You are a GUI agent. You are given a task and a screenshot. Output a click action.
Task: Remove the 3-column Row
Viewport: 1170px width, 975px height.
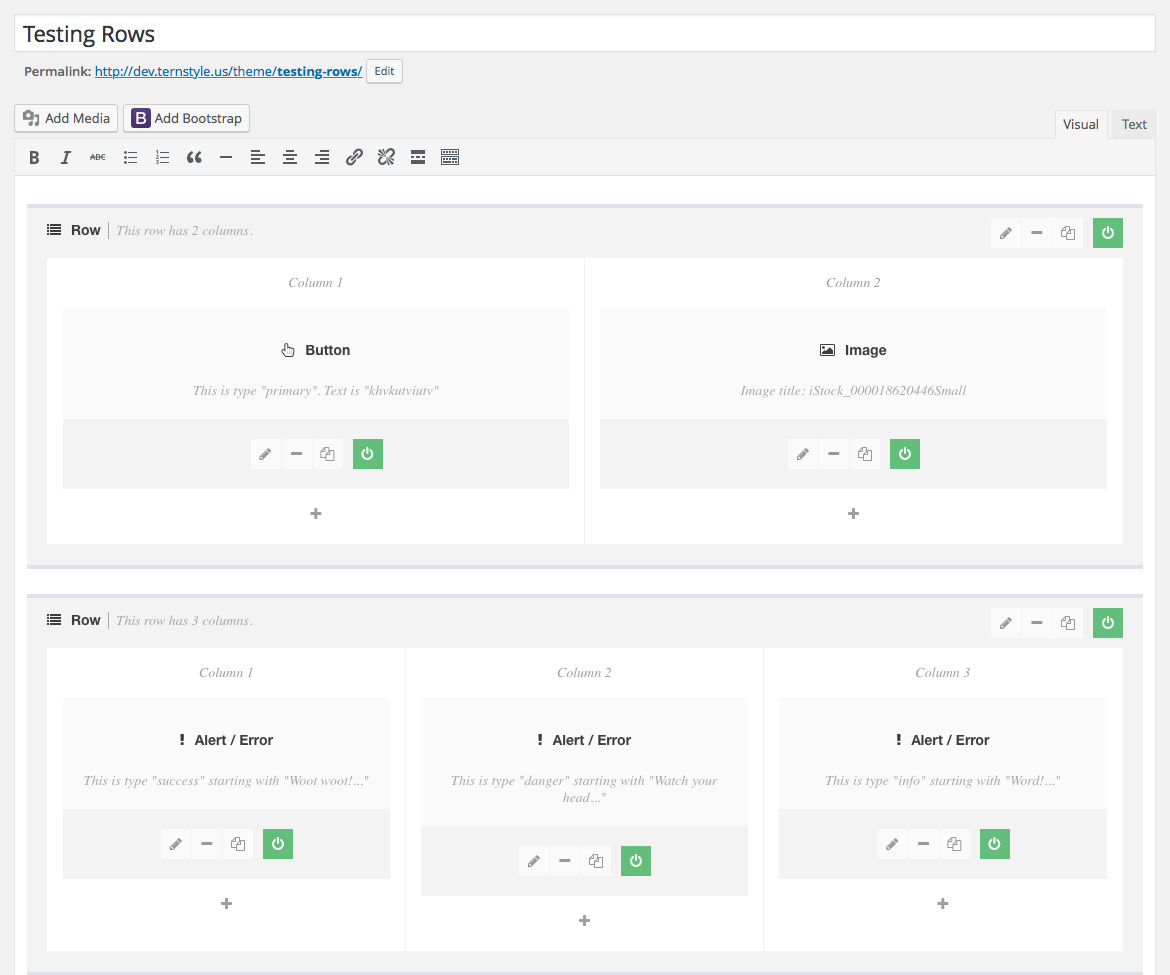[1036, 623]
